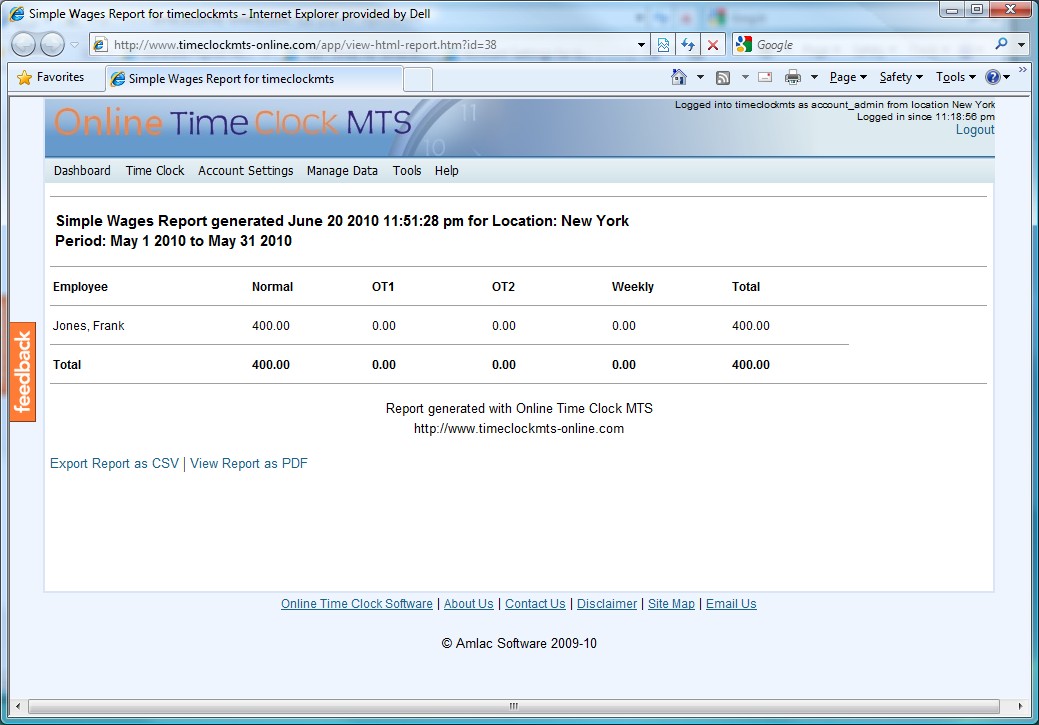This screenshot has width=1039, height=725.
Task: Click the Total row label
Action: [x=67, y=365]
